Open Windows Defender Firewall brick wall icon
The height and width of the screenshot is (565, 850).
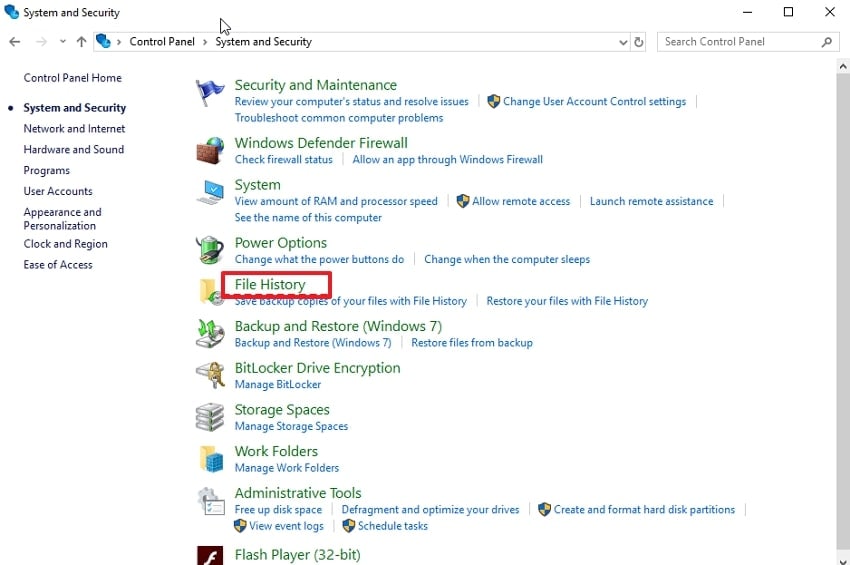click(x=210, y=151)
